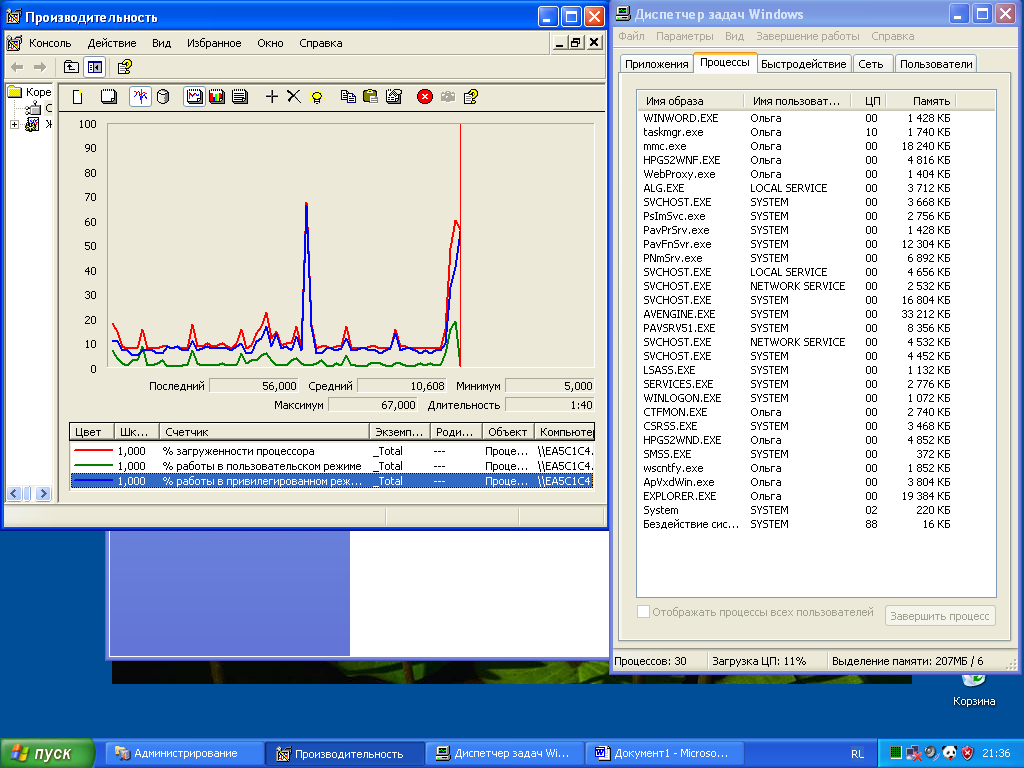Click the 'Завершить процесс' button

pos(940,616)
